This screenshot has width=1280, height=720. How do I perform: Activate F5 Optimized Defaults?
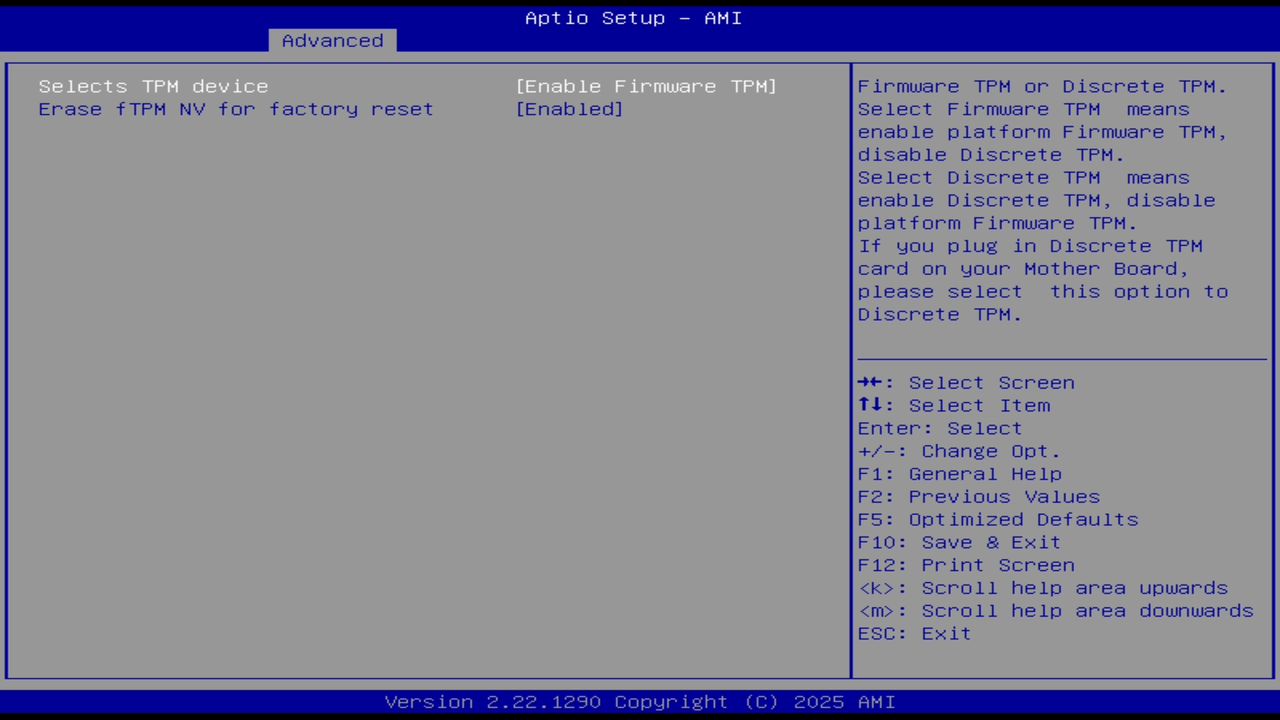click(x=997, y=519)
